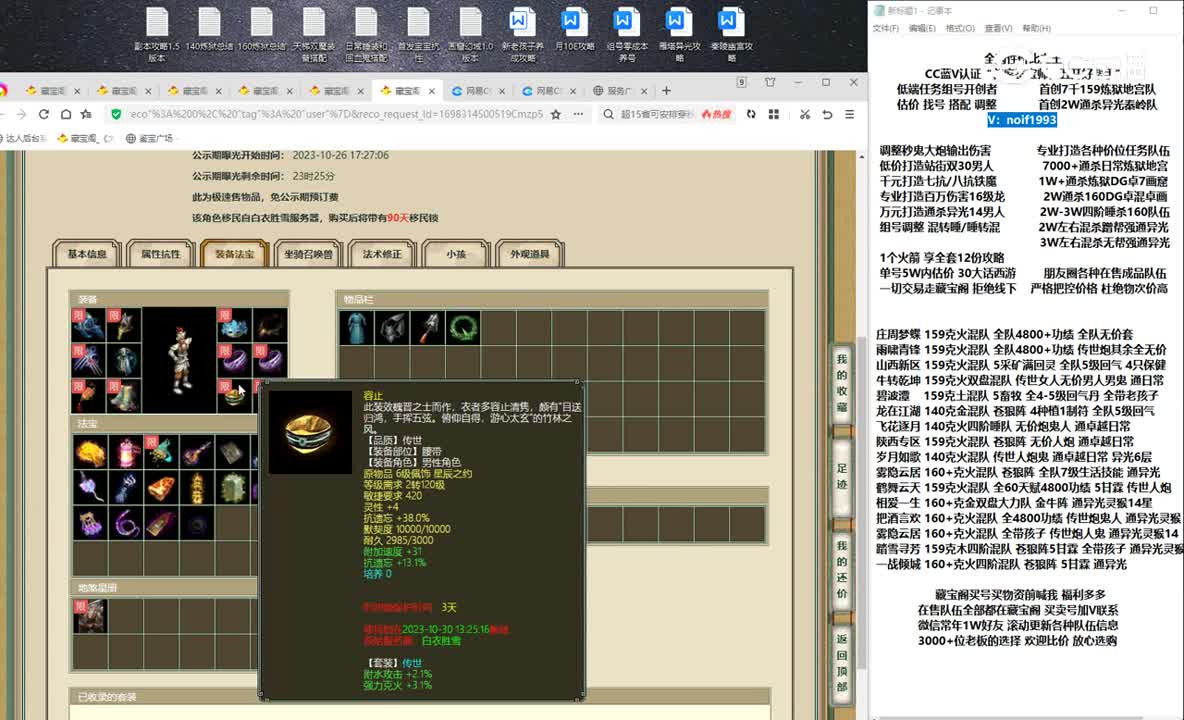Open Notepad 查看(V) menu
This screenshot has width=1184, height=720.
998,28
